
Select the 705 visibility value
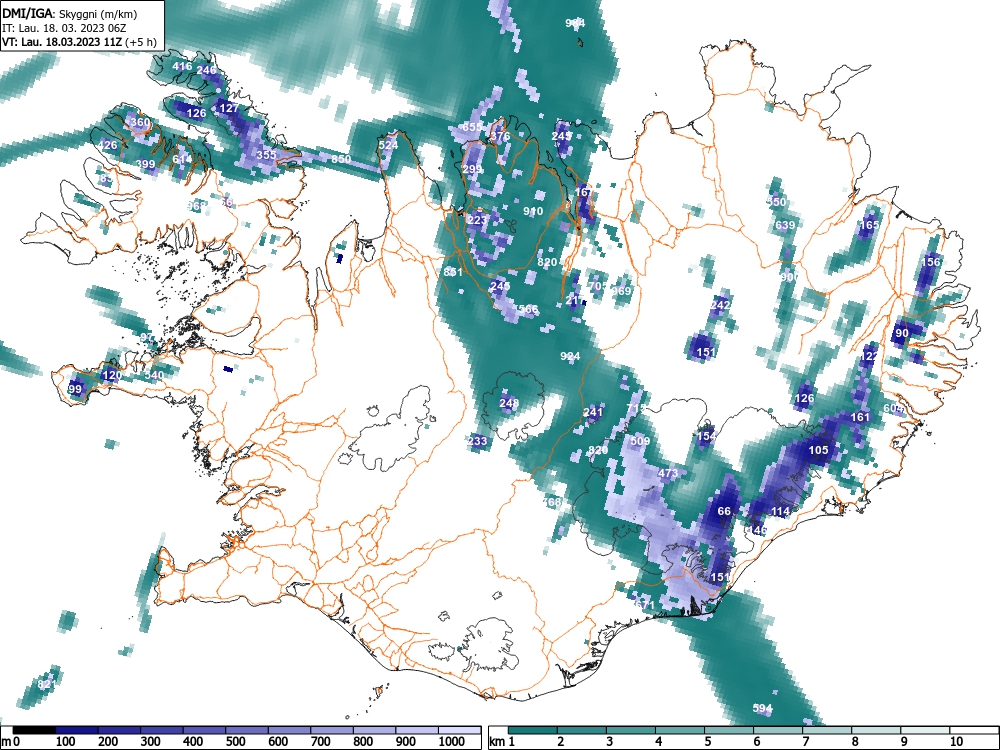pos(598,286)
